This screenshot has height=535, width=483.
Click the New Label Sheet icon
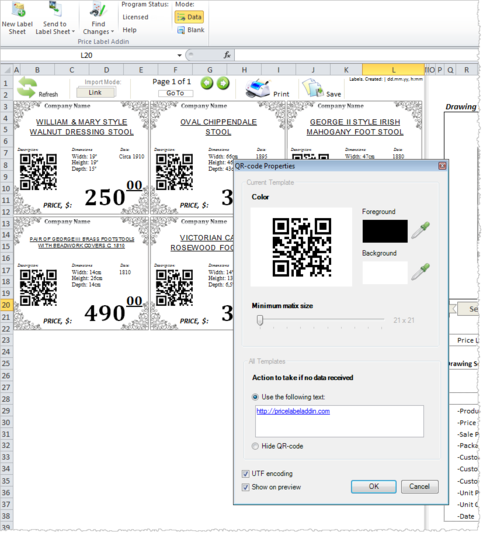tap(18, 9)
